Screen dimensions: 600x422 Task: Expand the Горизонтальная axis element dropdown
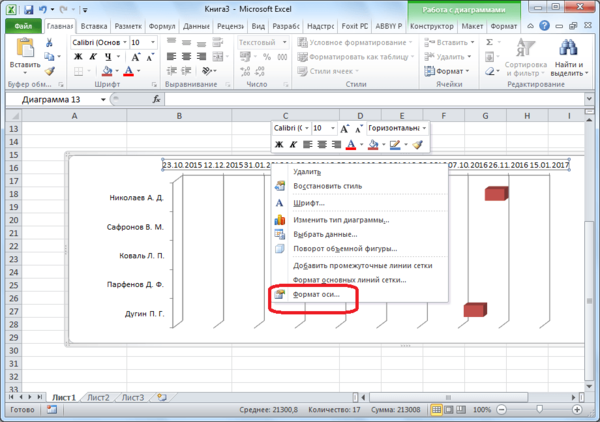[x=424, y=128]
